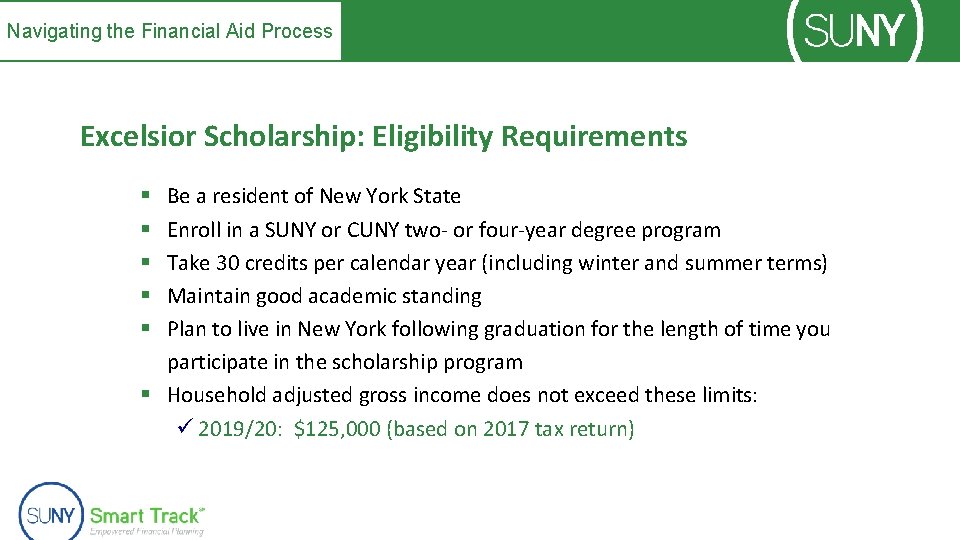Viewport: 960px width, 540px height.
Task: Click the bullet marker before "Plan to live"
Action: [146, 330]
